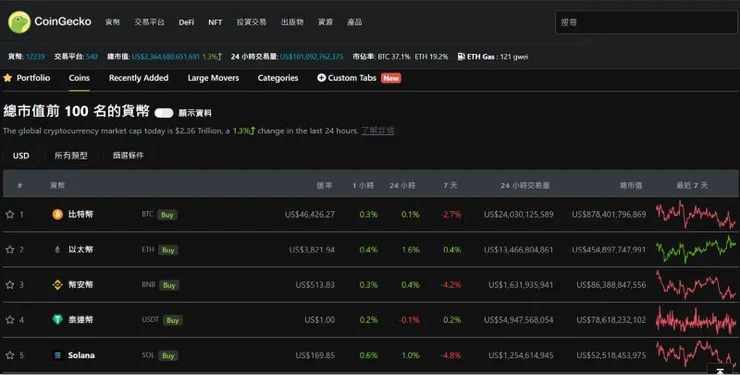The image size is (740, 375).
Task: Sort by the 總市值 column header
Action: (x=631, y=185)
